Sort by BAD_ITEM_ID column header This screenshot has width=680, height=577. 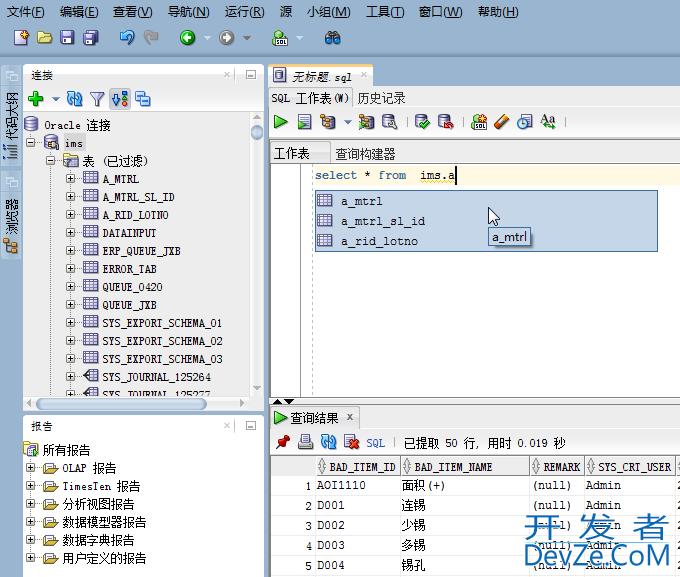click(x=358, y=467)
